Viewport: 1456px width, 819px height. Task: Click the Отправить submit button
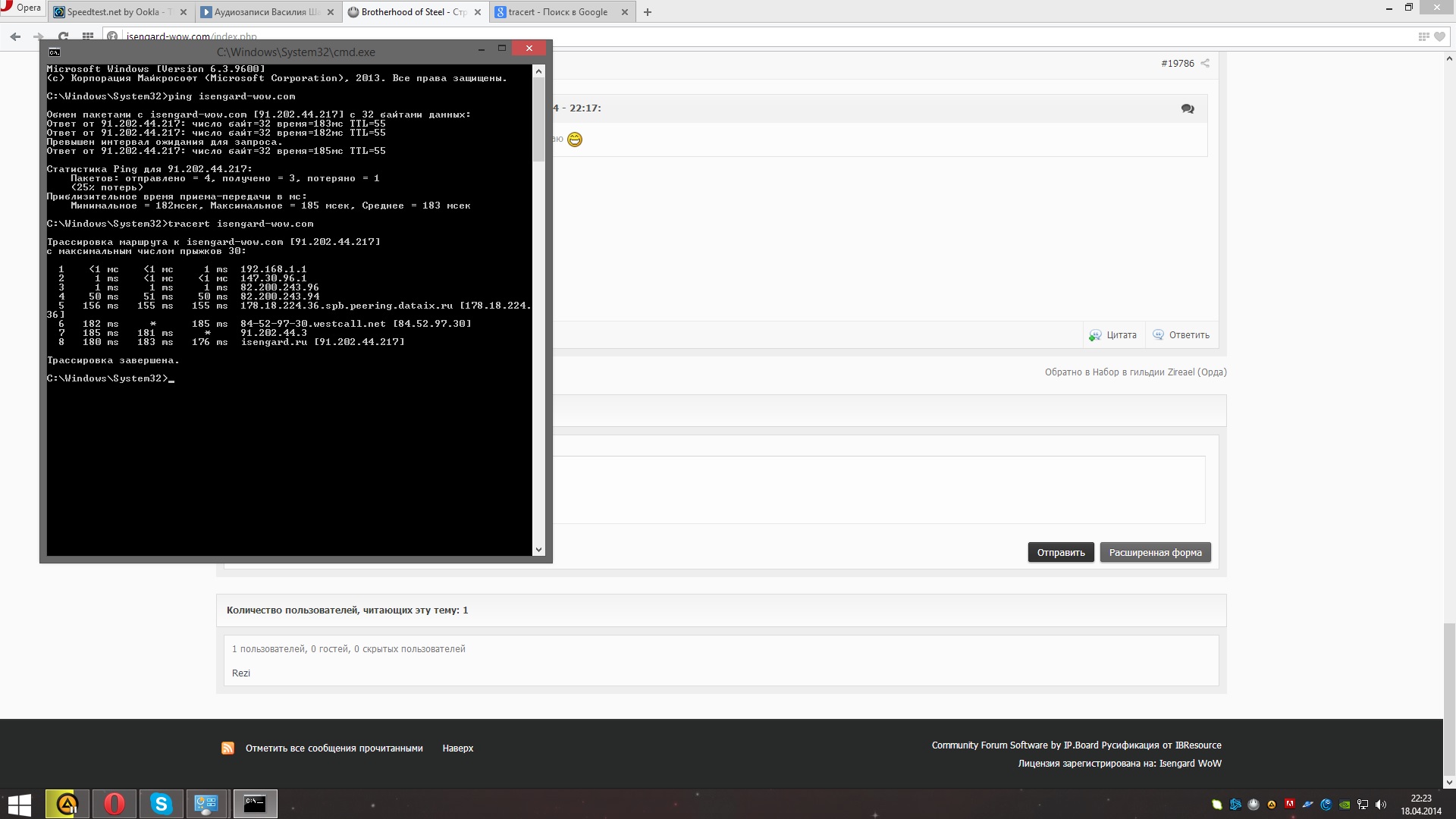pyautogui.click(x=1061, y=552)
